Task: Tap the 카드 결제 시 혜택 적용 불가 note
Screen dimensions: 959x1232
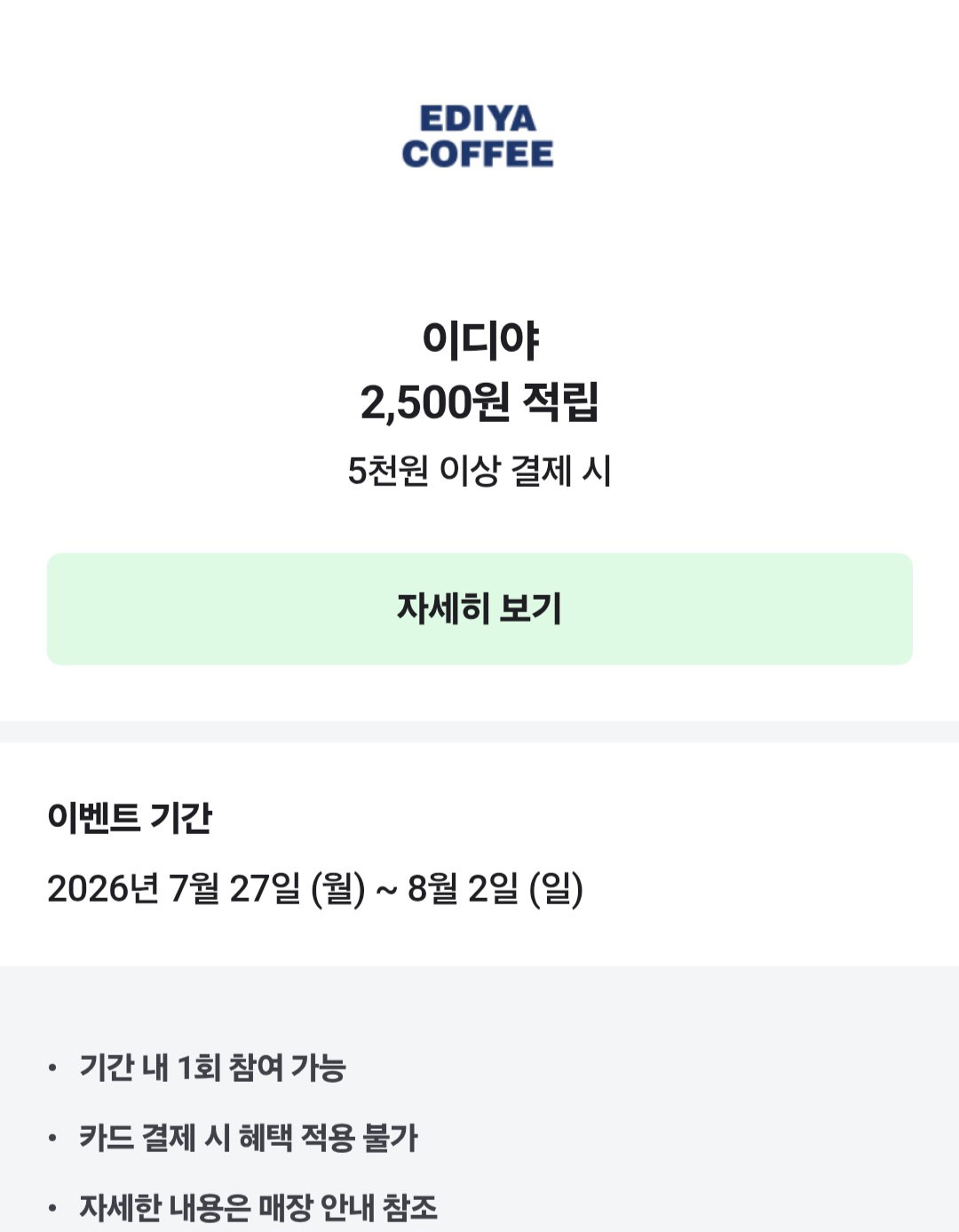Action: 249,1137
